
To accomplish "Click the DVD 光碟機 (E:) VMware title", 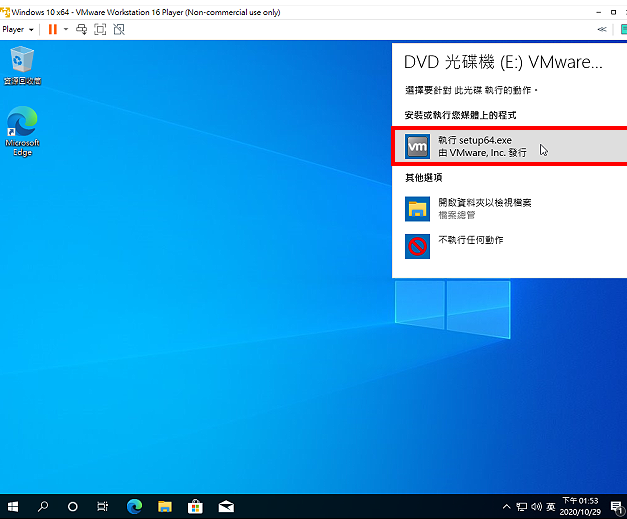I will click(503, 62).
